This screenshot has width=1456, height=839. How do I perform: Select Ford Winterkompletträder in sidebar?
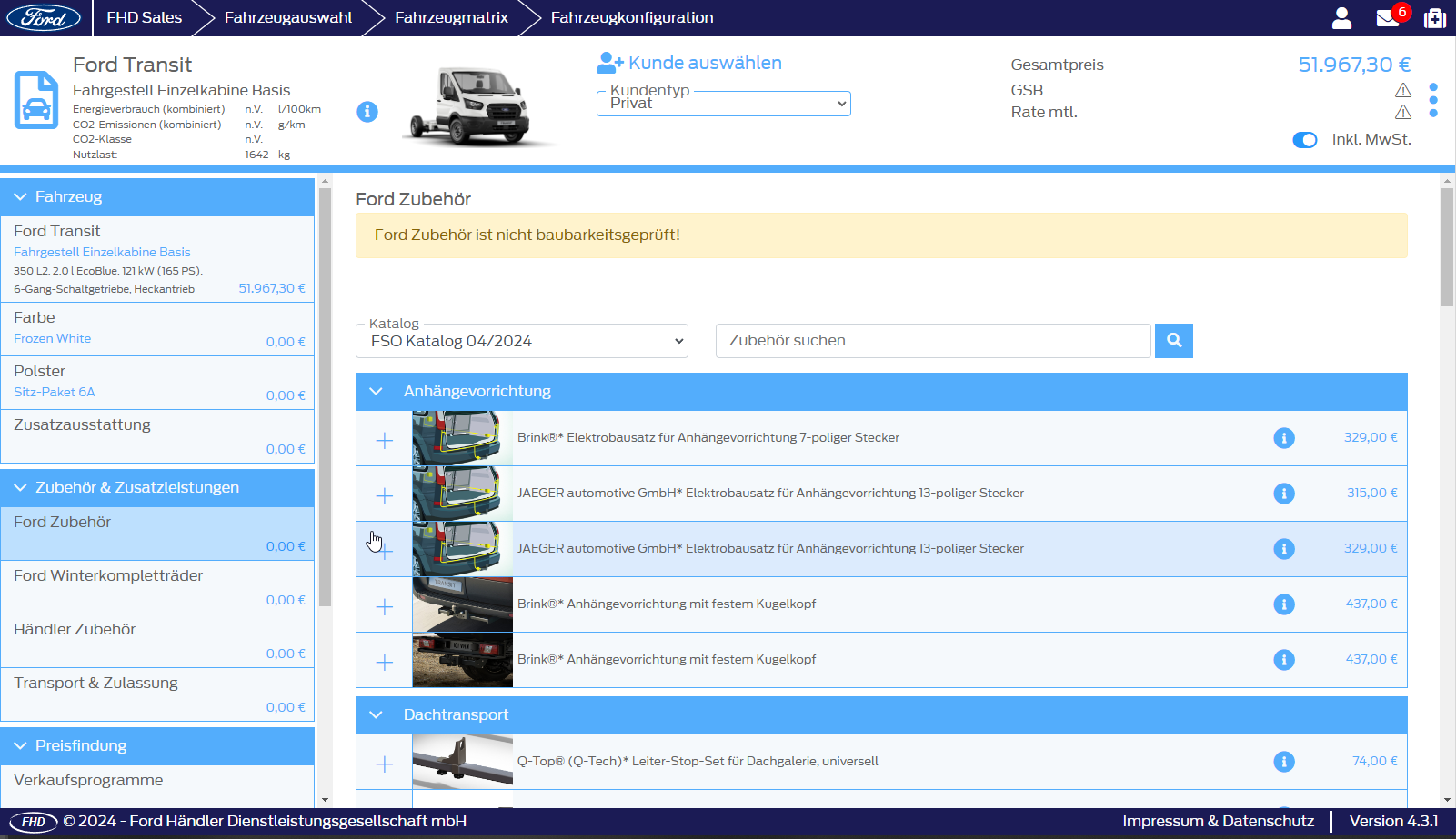pyautogui.click(x=157, y=587)
